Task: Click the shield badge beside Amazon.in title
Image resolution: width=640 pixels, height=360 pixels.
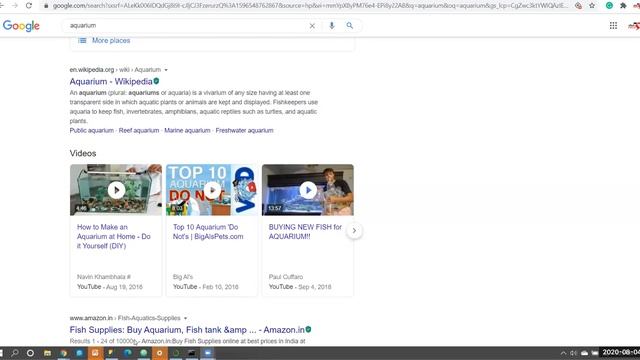Action: click(x=309, y=329)
